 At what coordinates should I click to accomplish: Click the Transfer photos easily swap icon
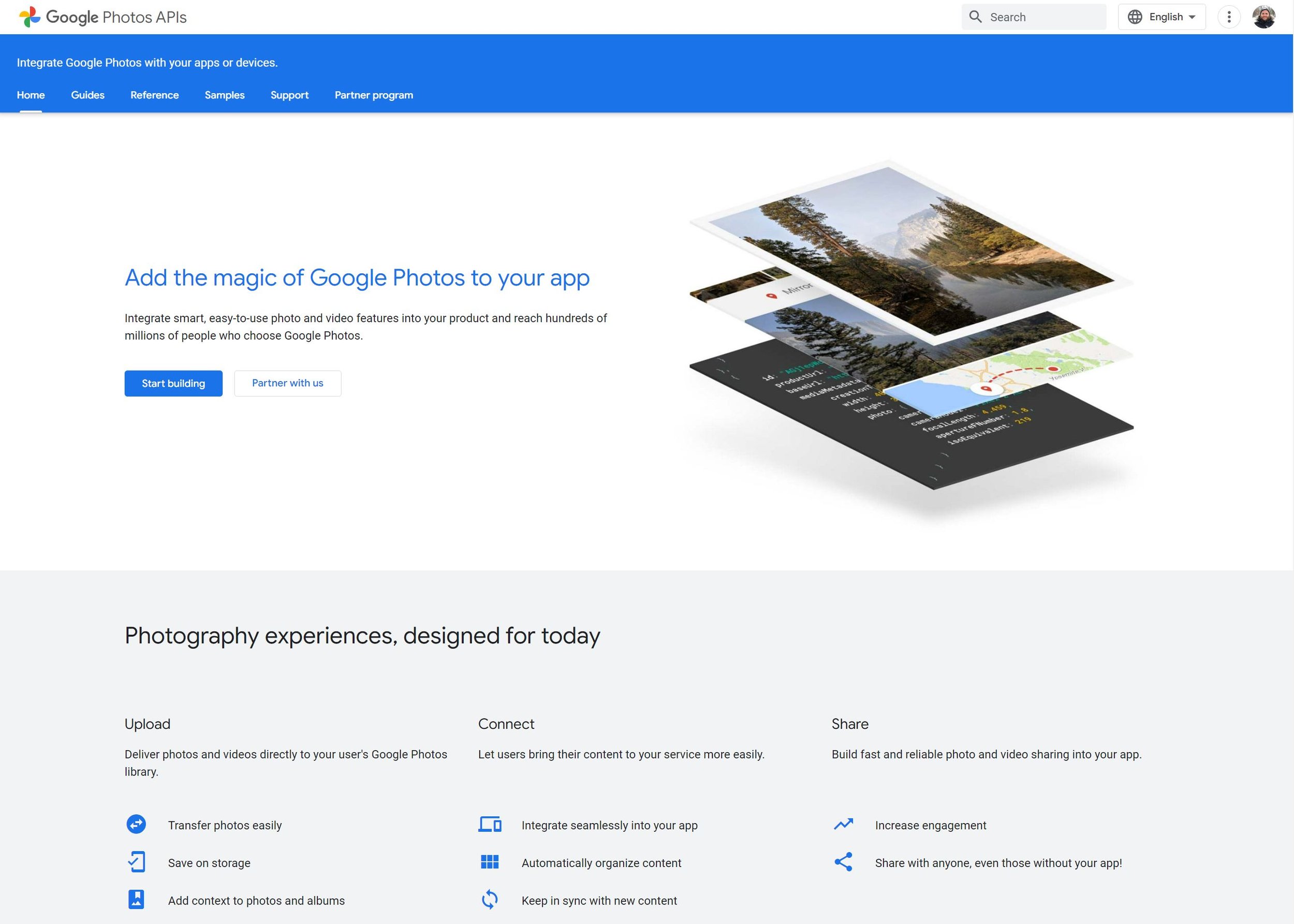tap(136, 825)
